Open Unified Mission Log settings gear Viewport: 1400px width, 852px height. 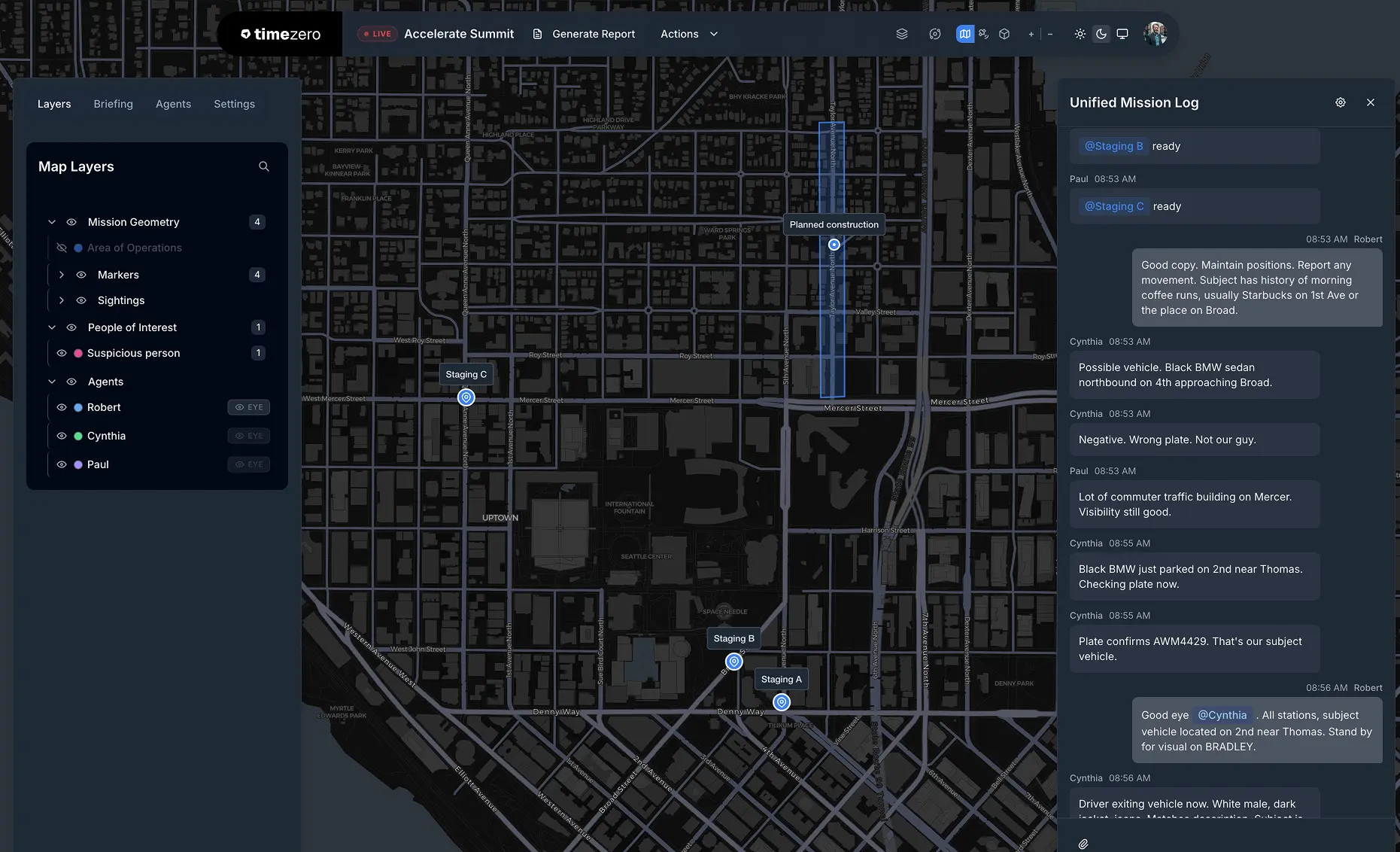(x=1340, y=102)
